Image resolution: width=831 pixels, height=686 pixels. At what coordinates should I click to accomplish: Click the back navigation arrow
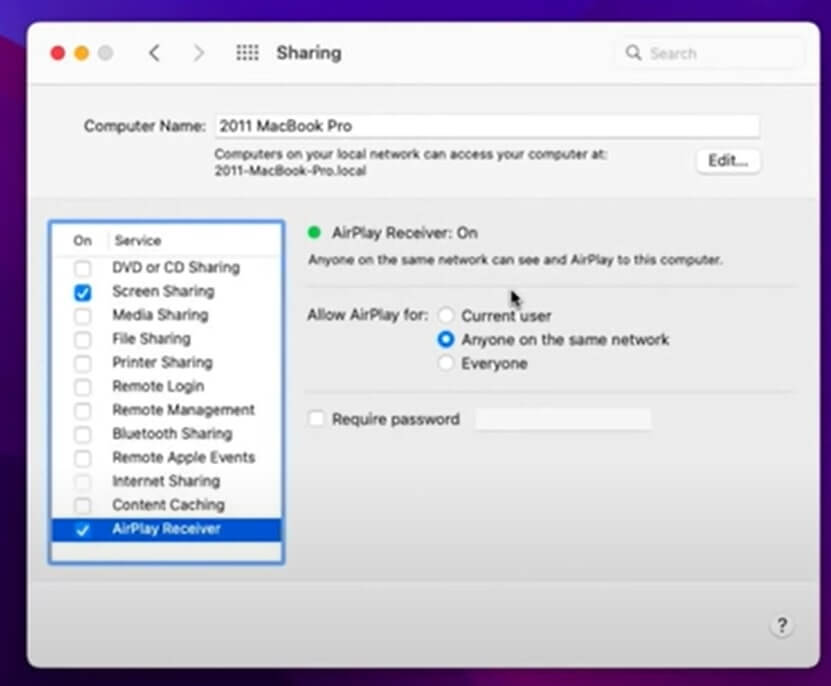tap(154, 53)
